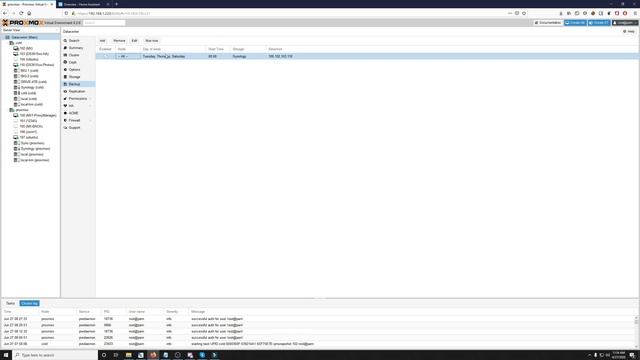This screenshot has width=640, height=360.
Task: Click the taskbar search box
Action: coord(55,355)
